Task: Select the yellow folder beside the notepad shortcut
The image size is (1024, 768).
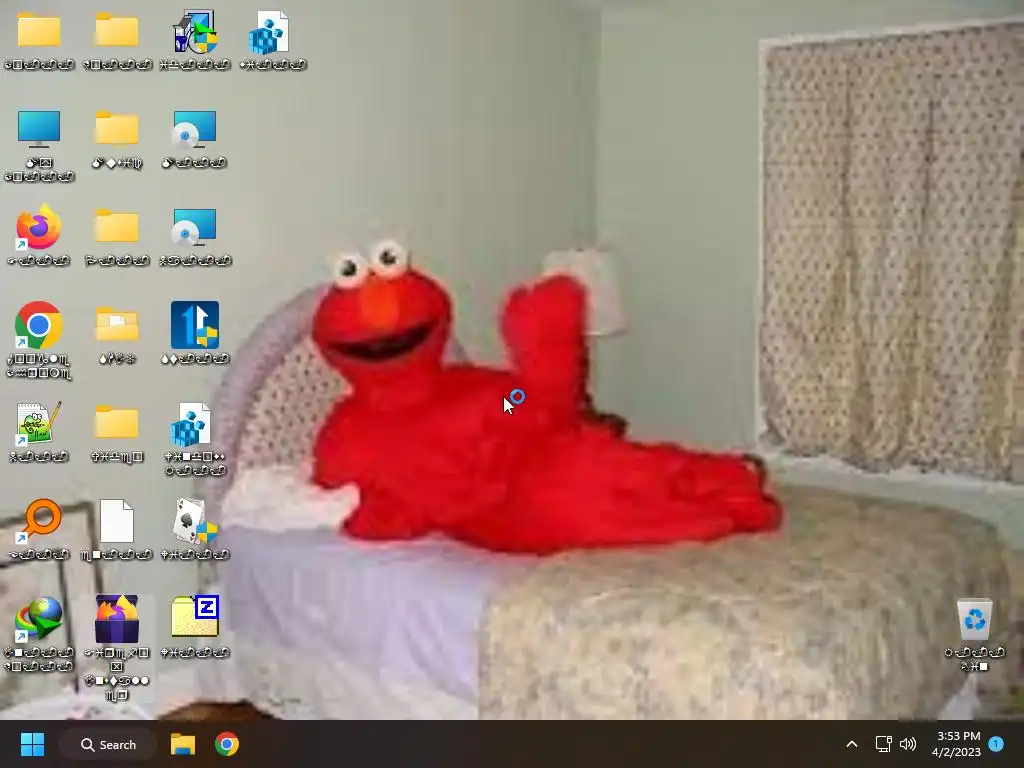Action: (x=117, y=422)
